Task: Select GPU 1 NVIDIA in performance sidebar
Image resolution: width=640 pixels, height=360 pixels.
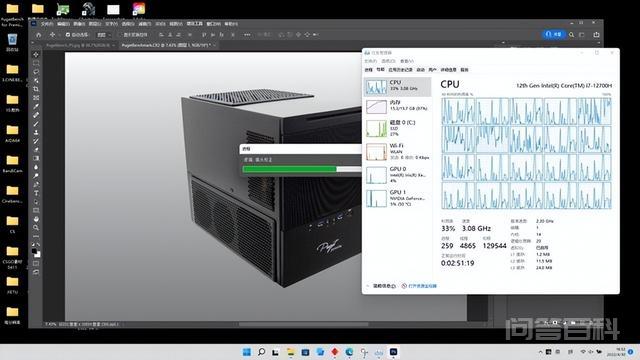Action: coord(398,198)
